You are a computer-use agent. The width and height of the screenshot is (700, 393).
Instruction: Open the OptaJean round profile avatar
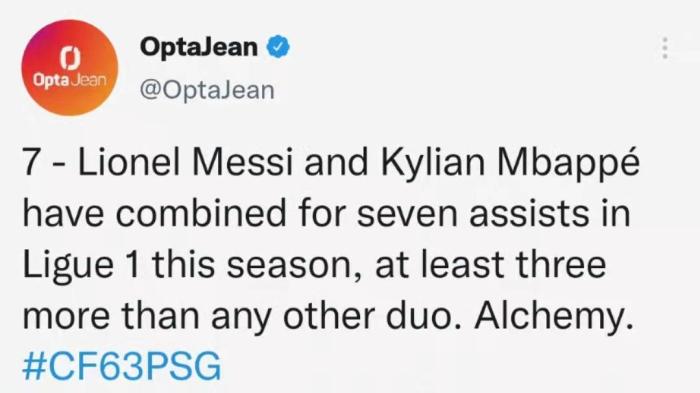coord(70,67)
